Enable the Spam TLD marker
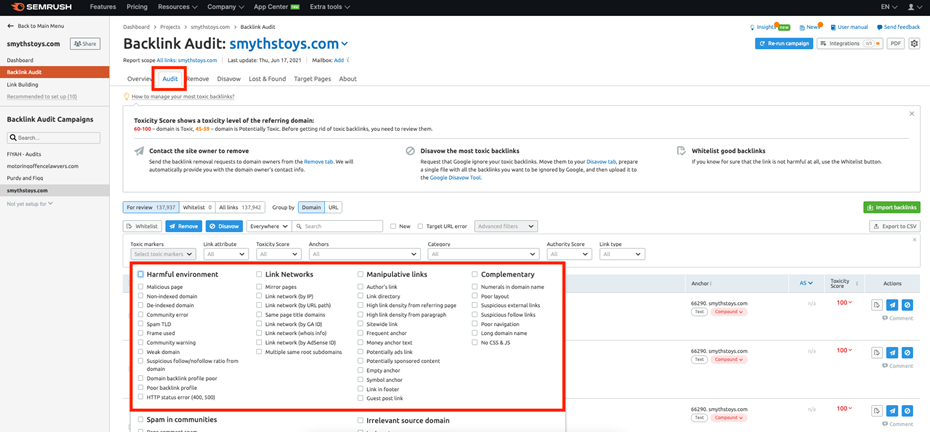 point(141,324)
